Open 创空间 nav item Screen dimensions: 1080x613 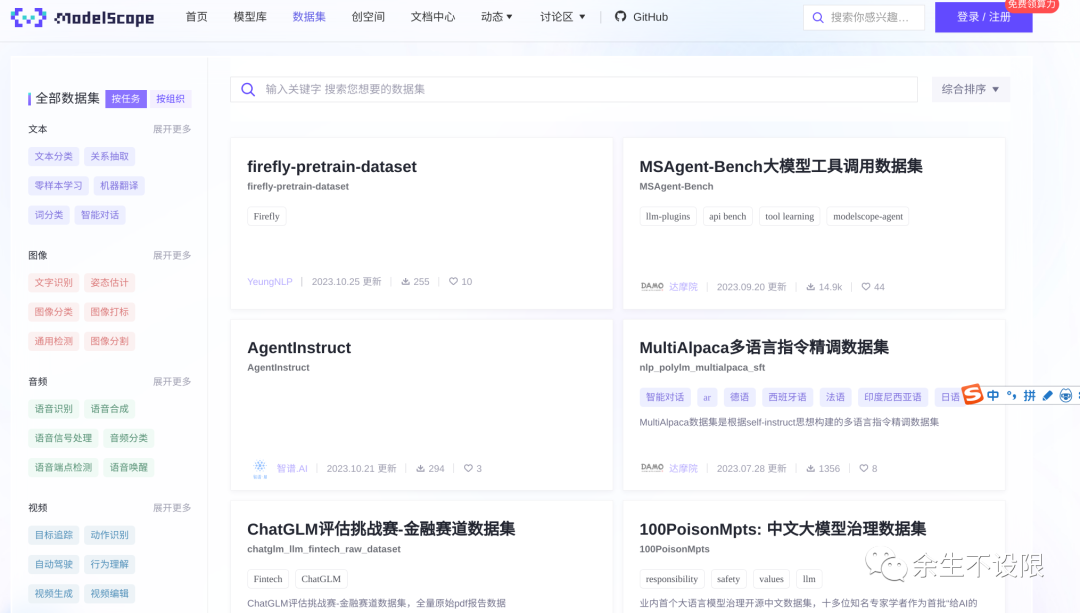[x=368, y=17]
